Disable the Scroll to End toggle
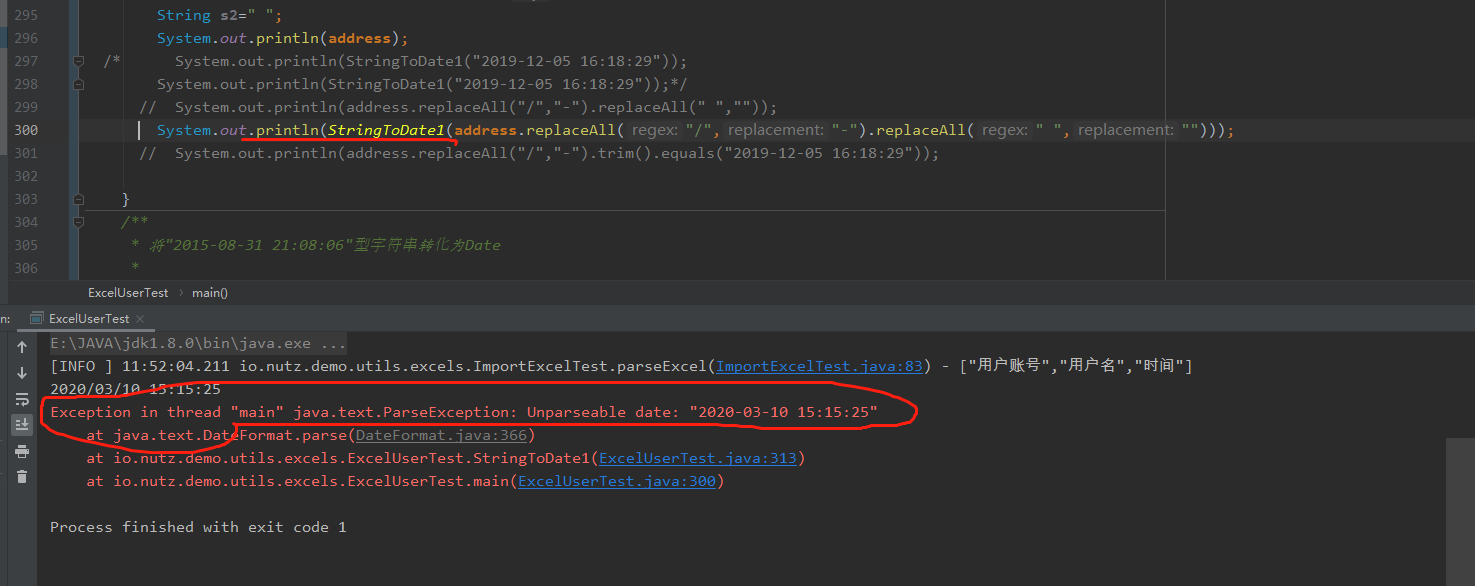The image size is (1475, 586). (x=22, y=423)
